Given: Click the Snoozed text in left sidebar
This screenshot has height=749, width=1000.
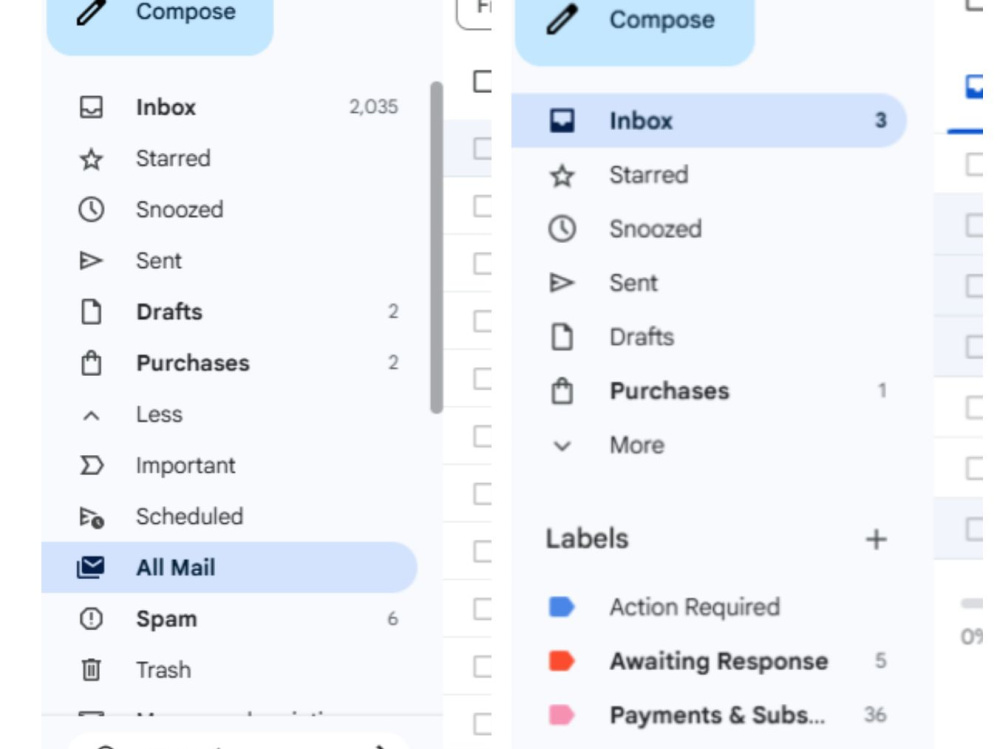Looking at the screenshot, I should pyautogui.click(x=179, y=210).
